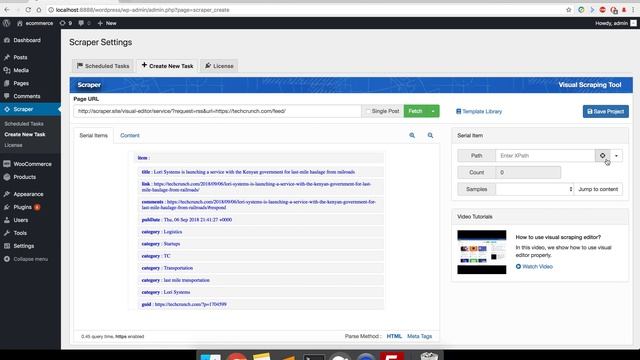Select HTML parse method
Screen dimensions: 640x360
pos(394,336)
